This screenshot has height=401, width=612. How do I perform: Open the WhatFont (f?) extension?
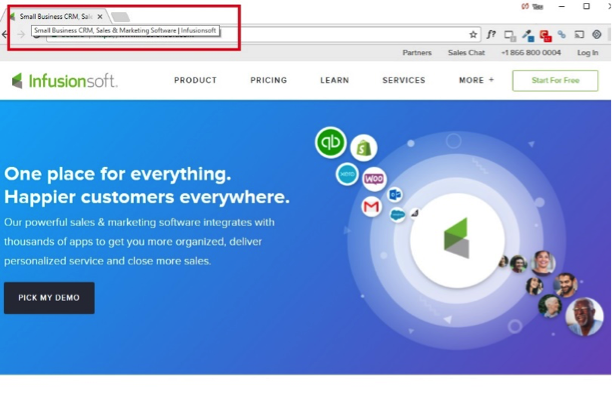(x=491, y=35)
